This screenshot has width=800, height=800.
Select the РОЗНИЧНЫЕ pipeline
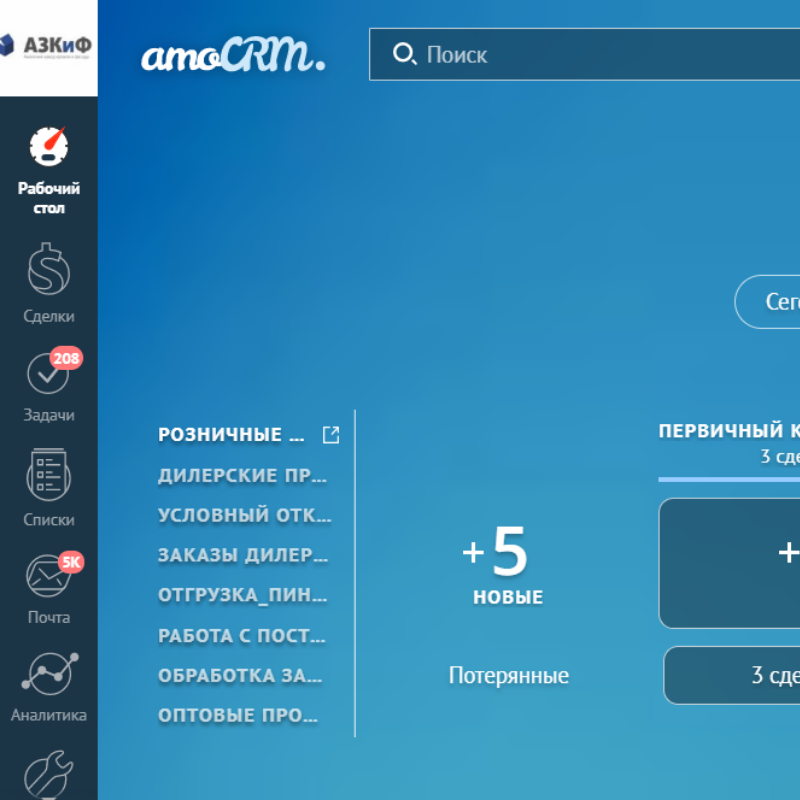tap(232, 435)
